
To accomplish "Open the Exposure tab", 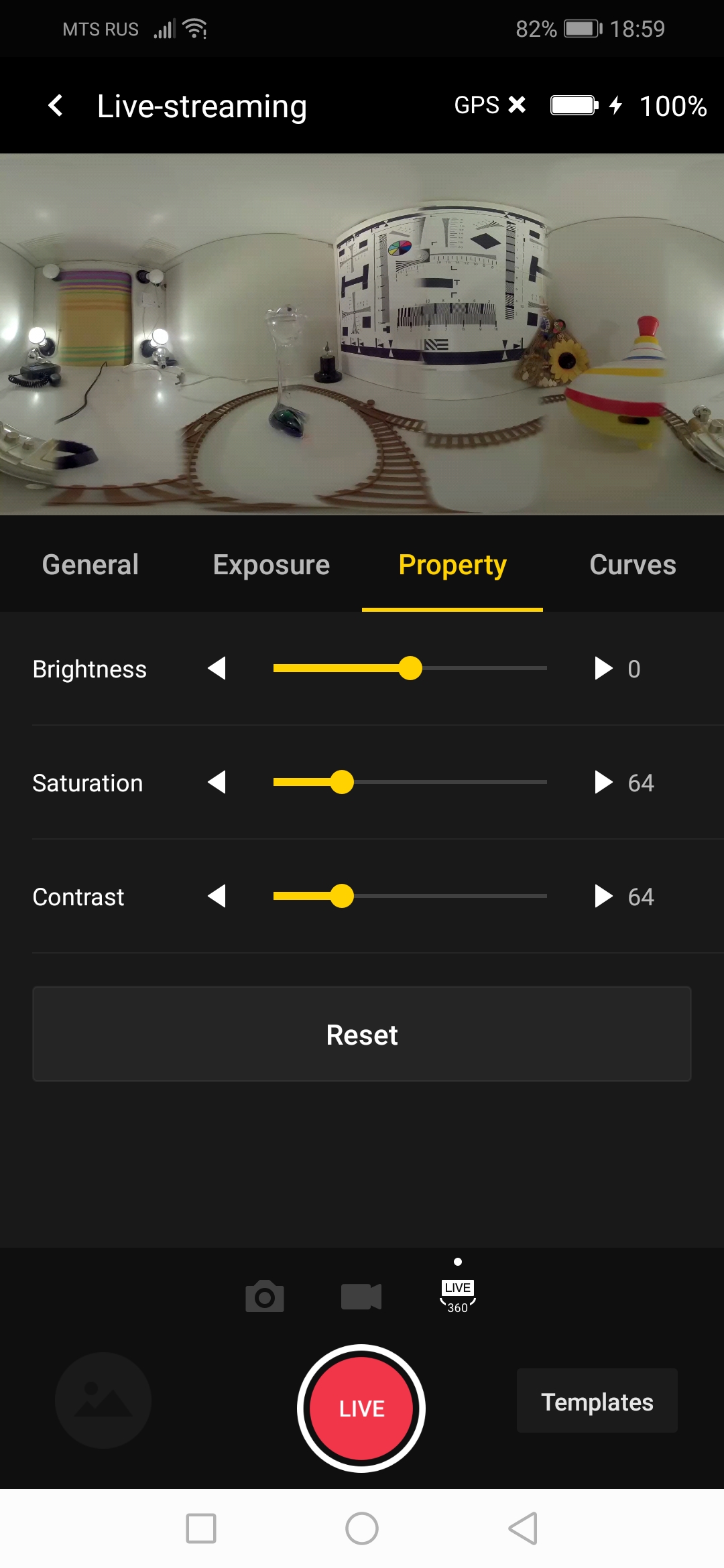I will [x=271, y=565].
